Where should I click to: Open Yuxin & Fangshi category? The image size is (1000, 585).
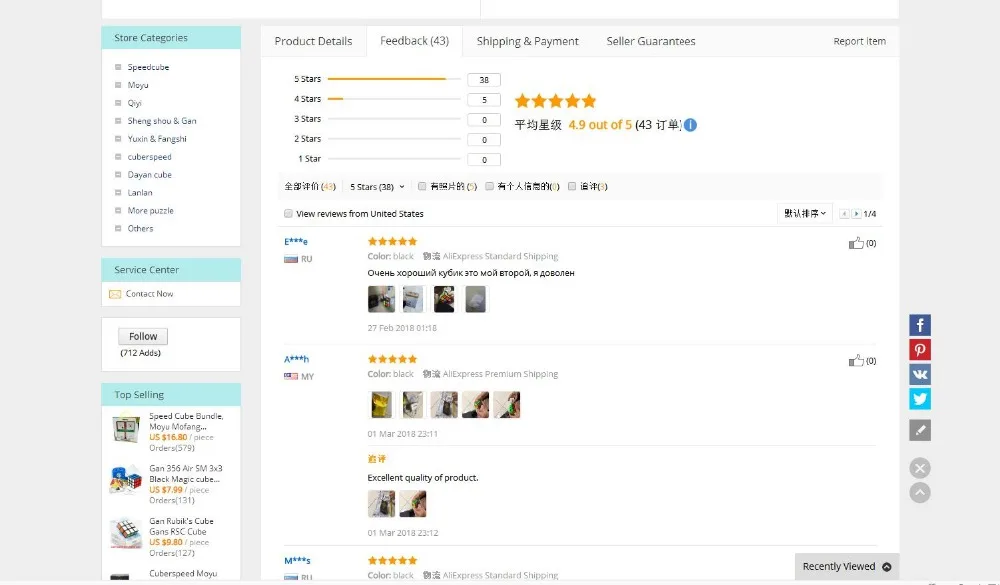[157, 138]
